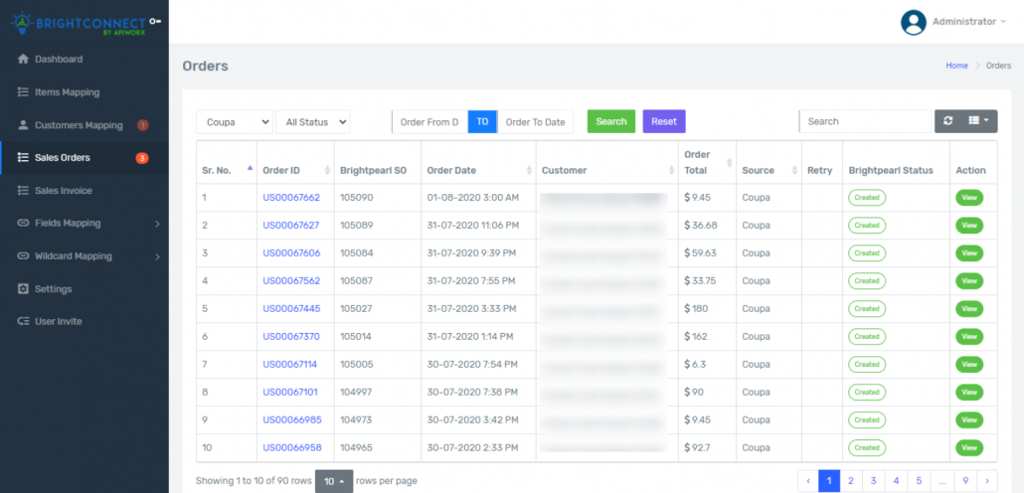Viewport: 1024px width, 493px height.
Task: Click order total $ 92.7
Action: [x=700, y=447]
